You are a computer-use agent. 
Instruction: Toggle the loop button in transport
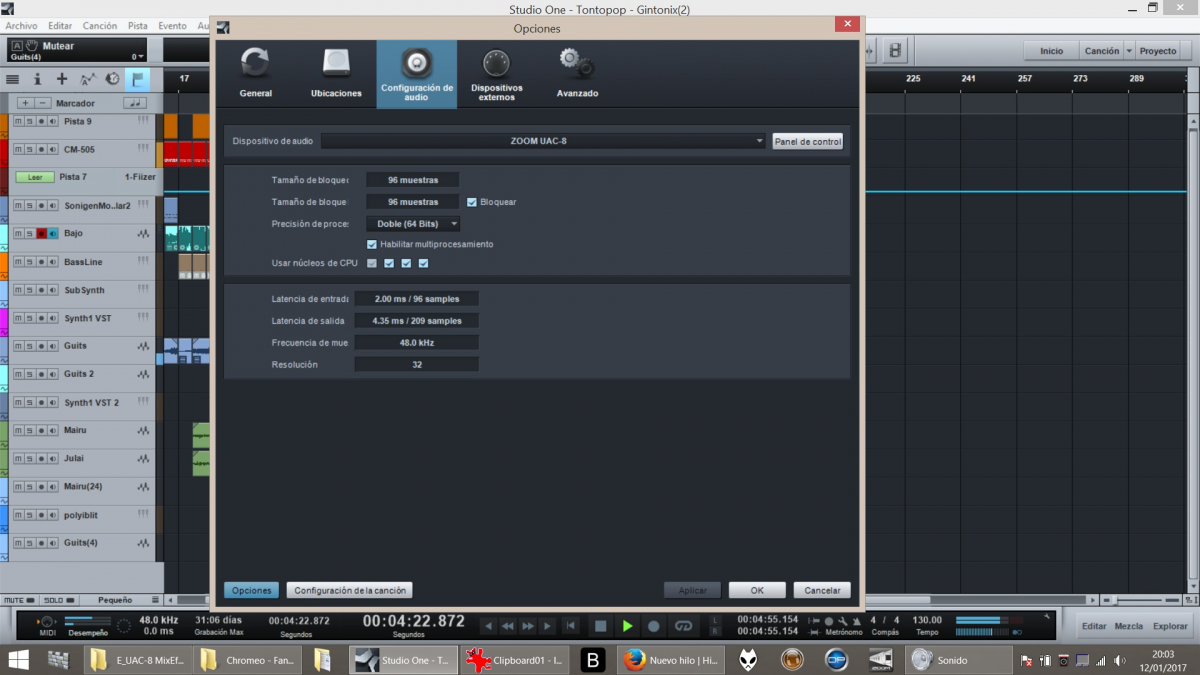684,626
